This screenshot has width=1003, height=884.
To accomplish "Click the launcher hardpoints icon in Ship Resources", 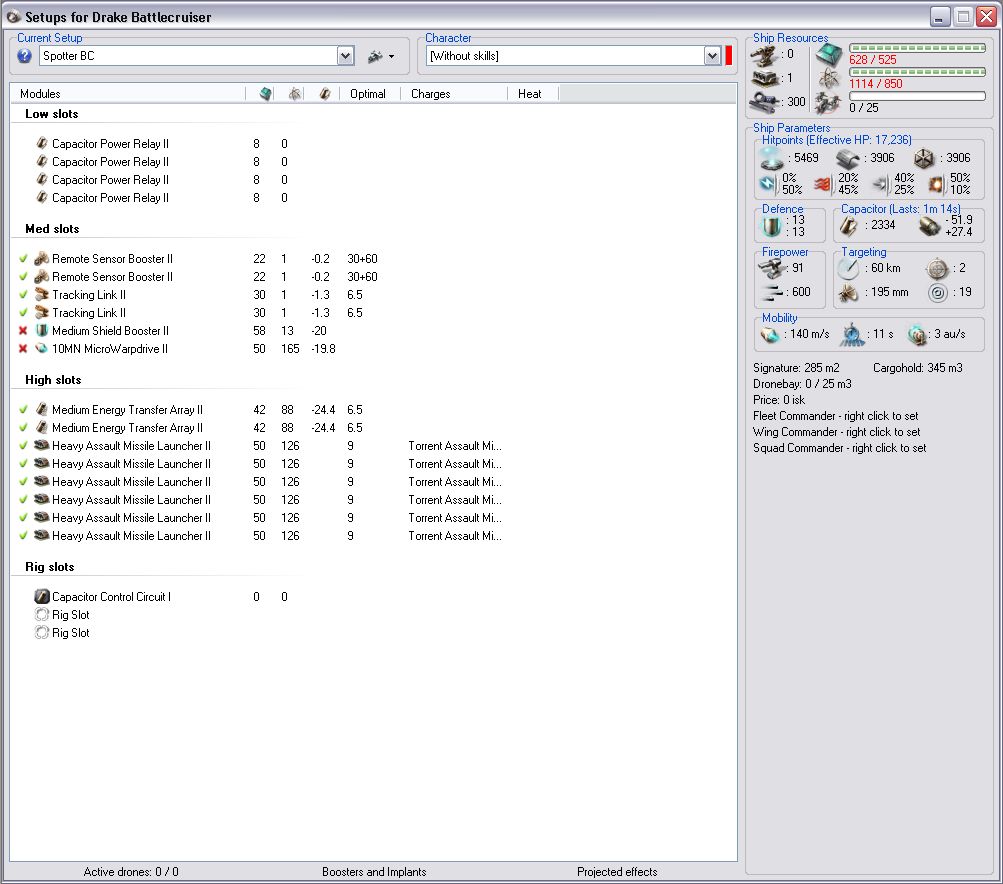I will pyautogui.click(x=766, y=78).
